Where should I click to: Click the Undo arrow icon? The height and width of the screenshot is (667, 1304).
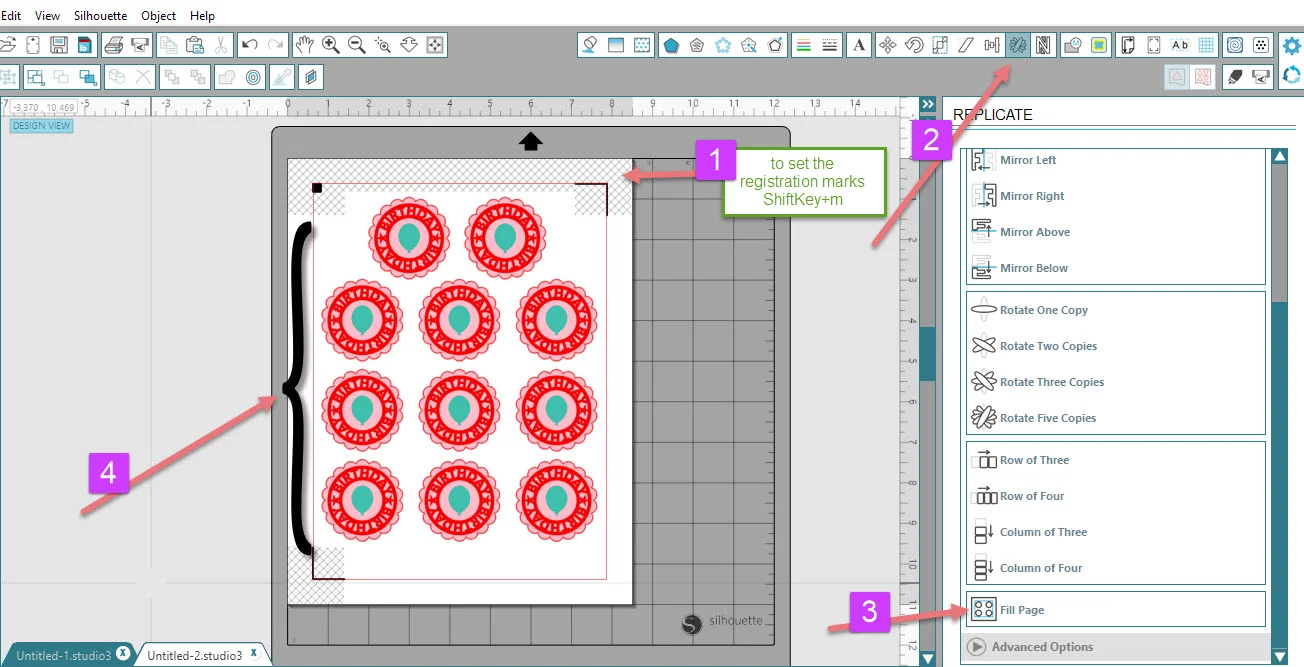[x=250, y=45]
